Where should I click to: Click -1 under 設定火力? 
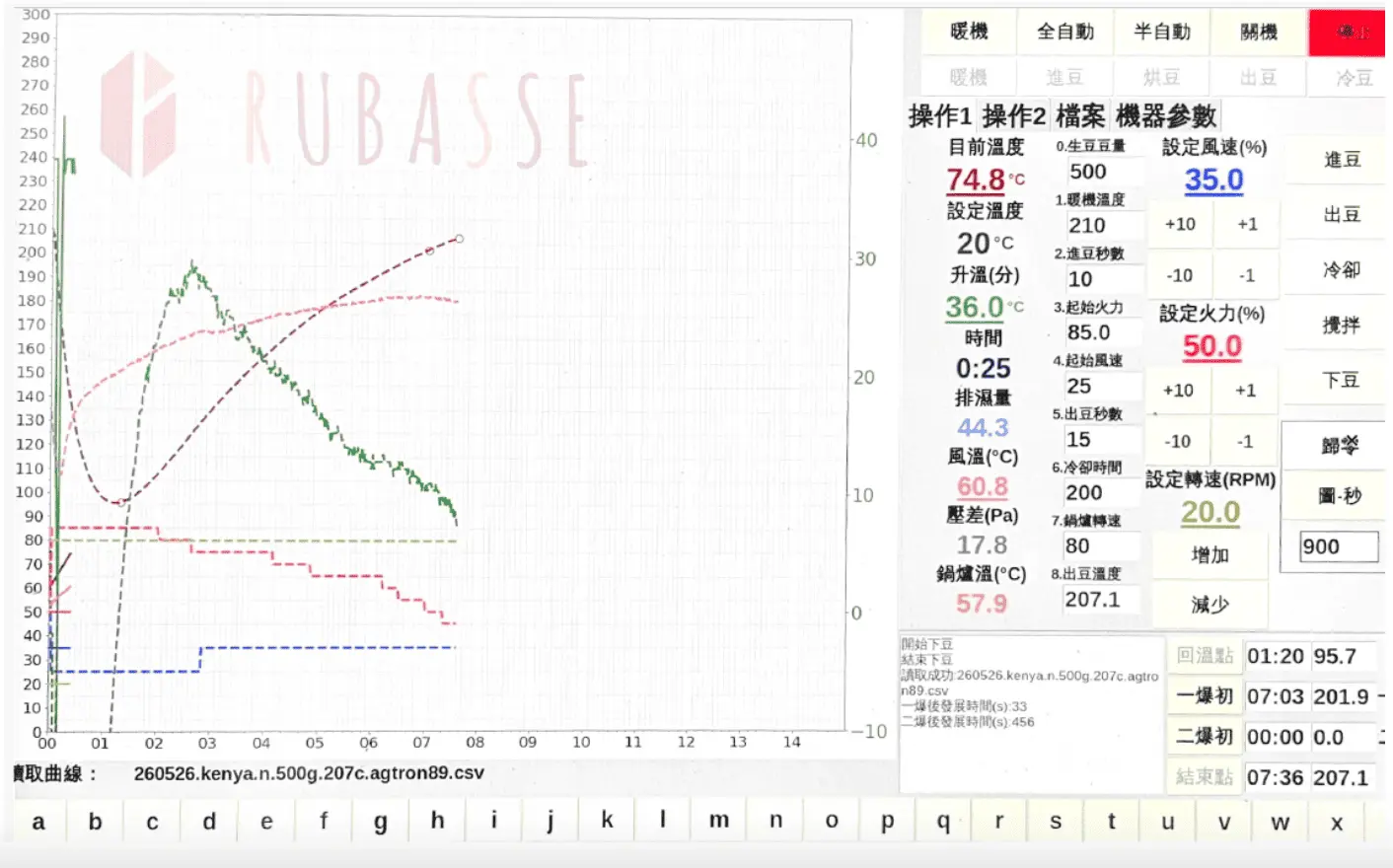[1246, 441]
